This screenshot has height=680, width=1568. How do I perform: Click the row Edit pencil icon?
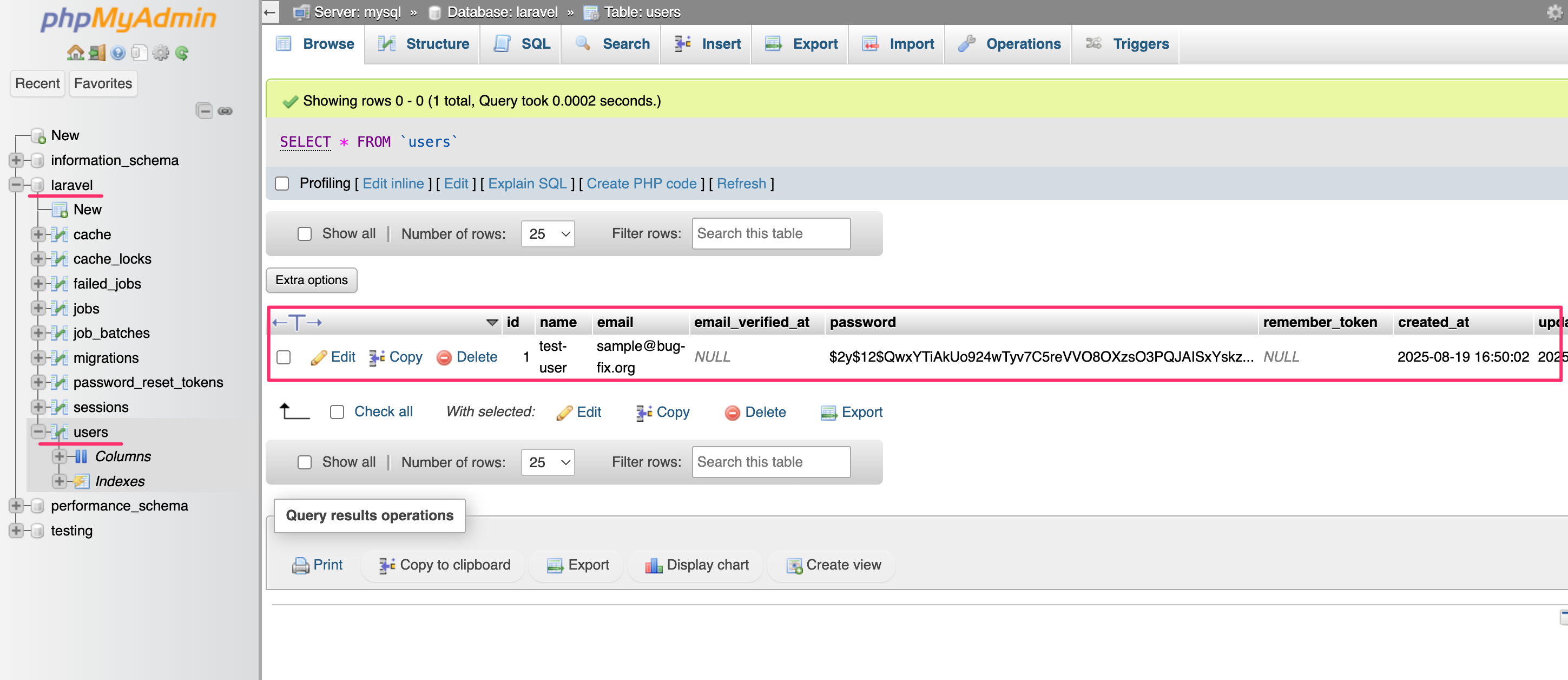pyautogui.click(x=318, y=357)
